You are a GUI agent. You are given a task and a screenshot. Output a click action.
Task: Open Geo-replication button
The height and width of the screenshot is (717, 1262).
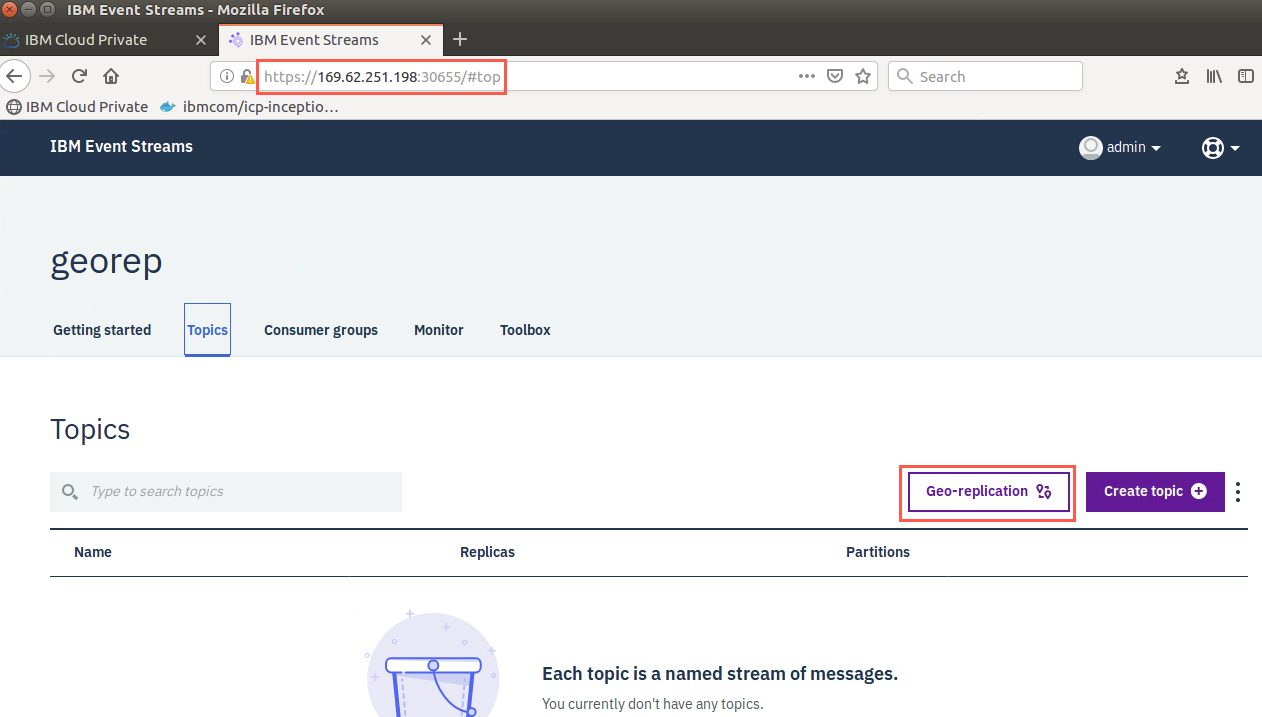[x=988, y=492]
